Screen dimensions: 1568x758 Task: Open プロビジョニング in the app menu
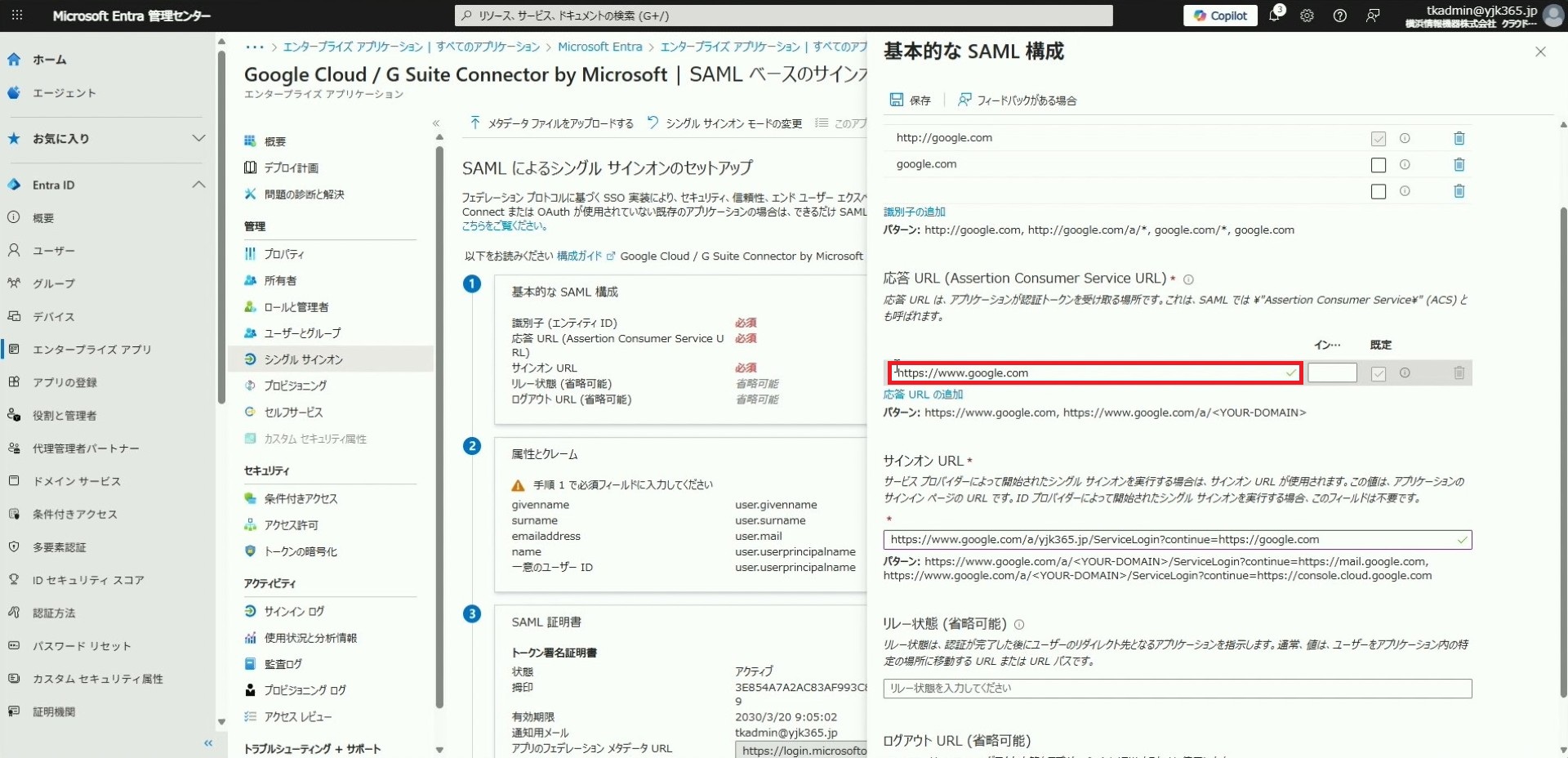click(x=295, y=386)
